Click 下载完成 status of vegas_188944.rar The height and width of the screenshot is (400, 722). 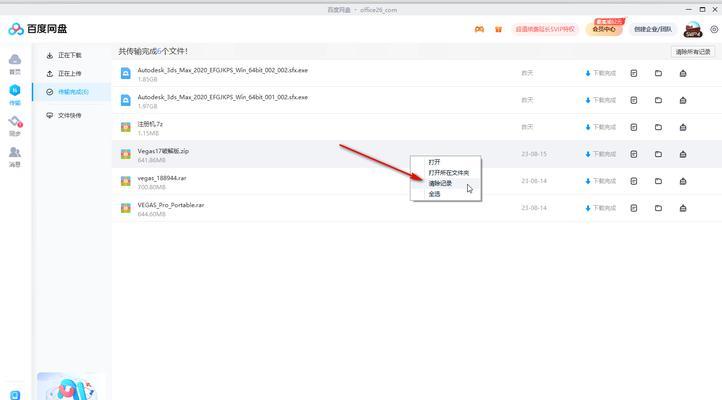pos(600,181)
